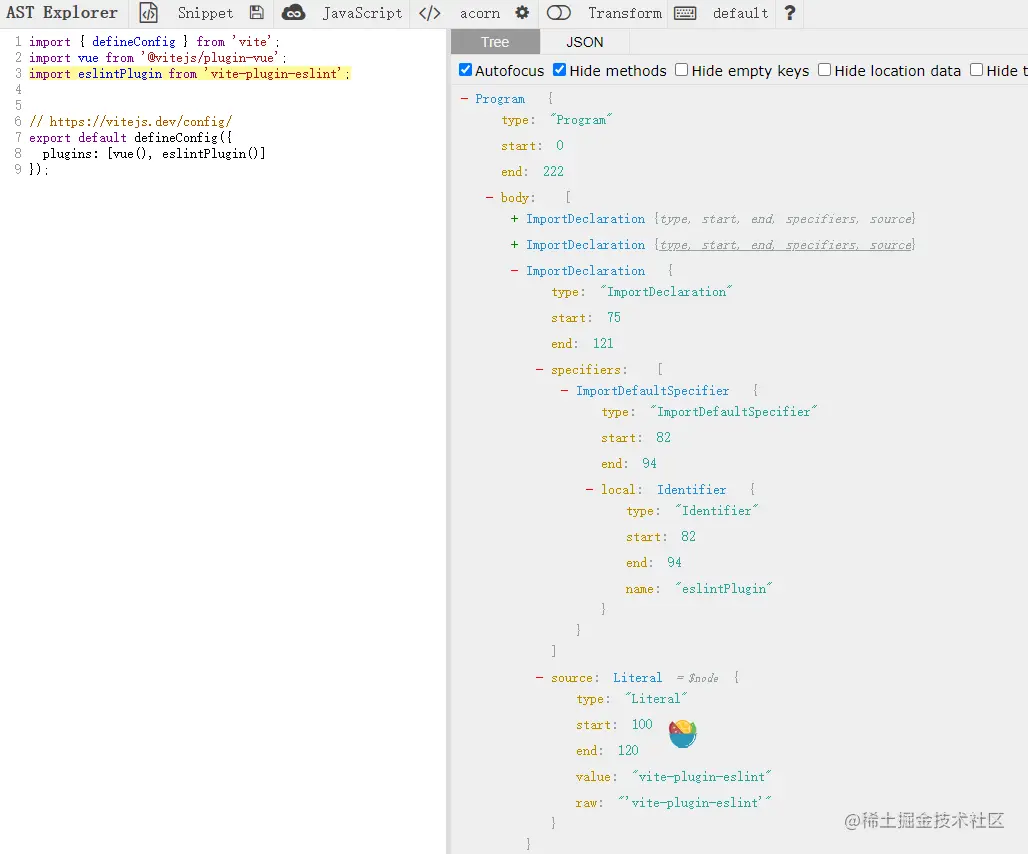Click the Literal start value 100
This screenshot has width=1028, height=854.
642,724
